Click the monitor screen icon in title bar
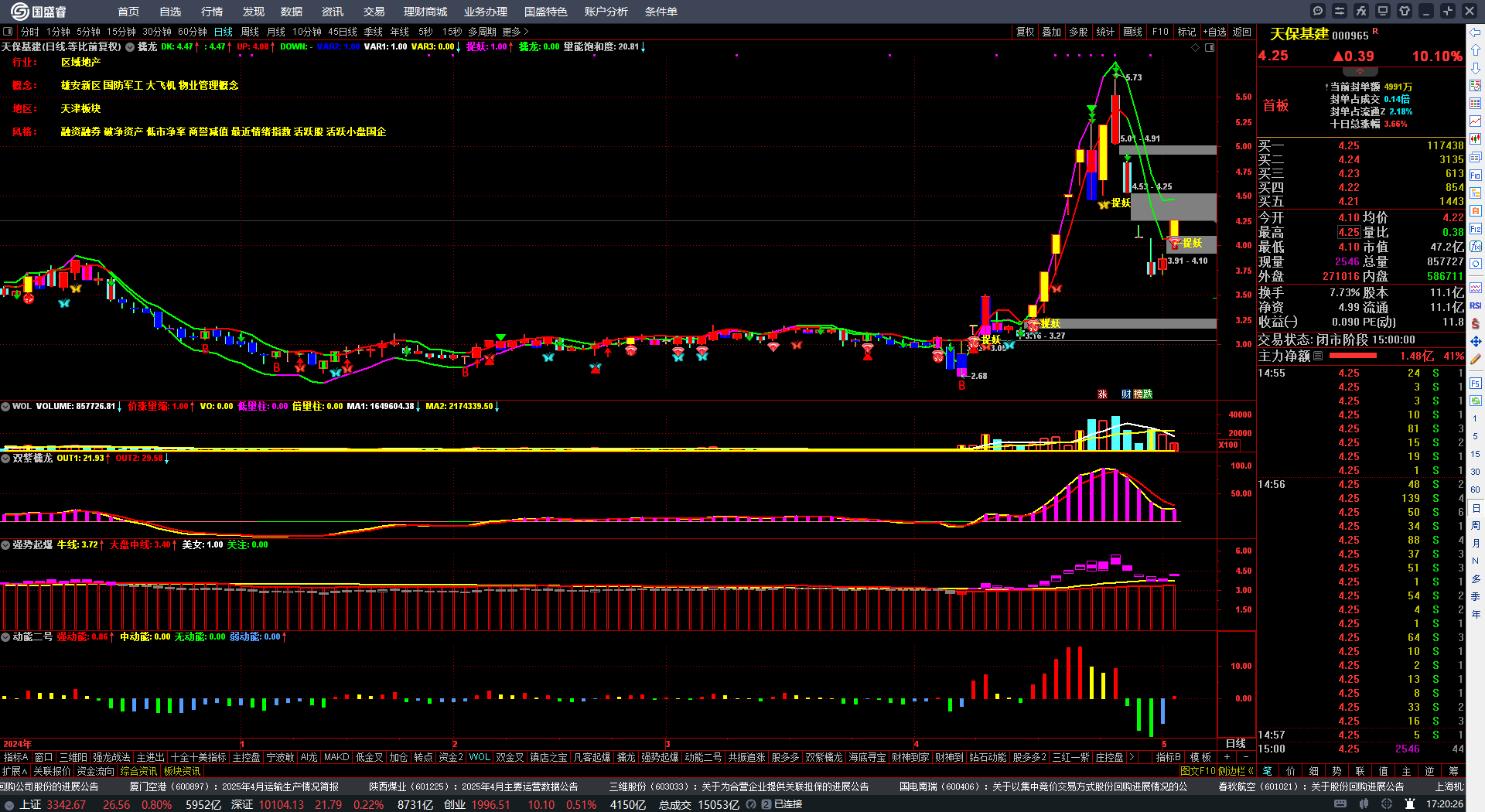 (x=1383, y=11)
